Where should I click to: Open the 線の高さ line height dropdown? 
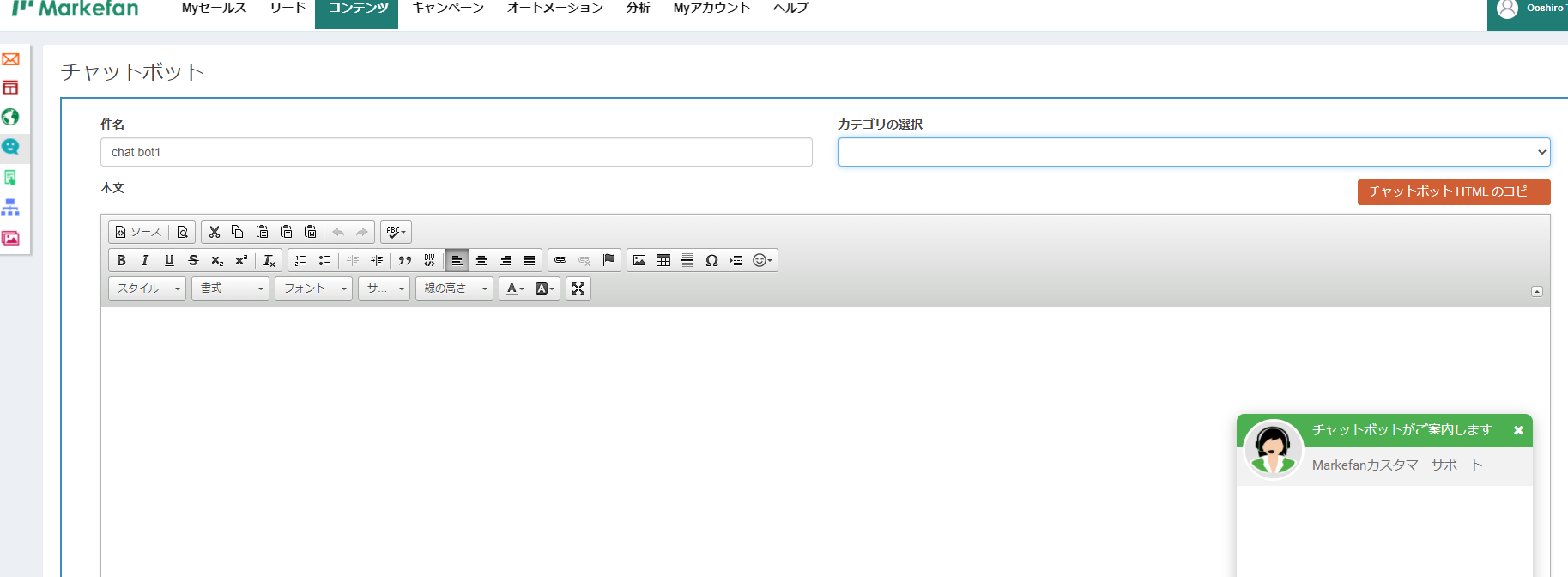[x=455, y=288]
